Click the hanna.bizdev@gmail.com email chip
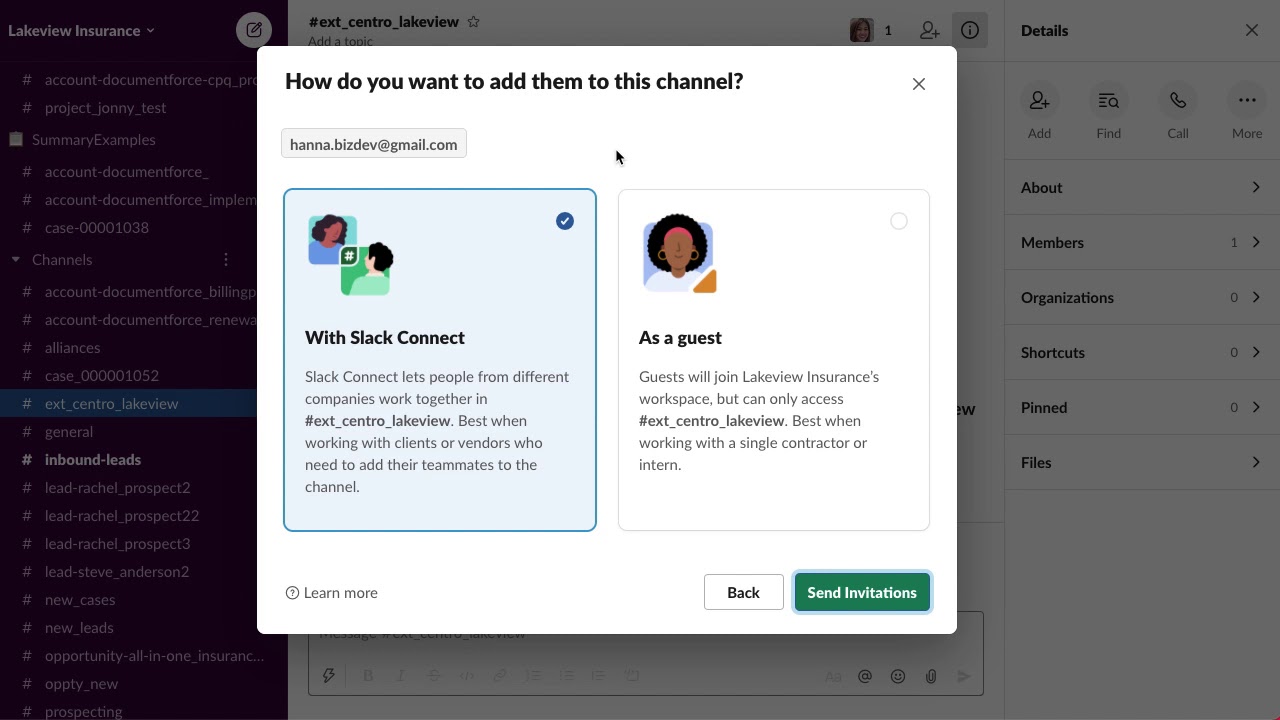The image size is (1280, 720). (374, 144)
